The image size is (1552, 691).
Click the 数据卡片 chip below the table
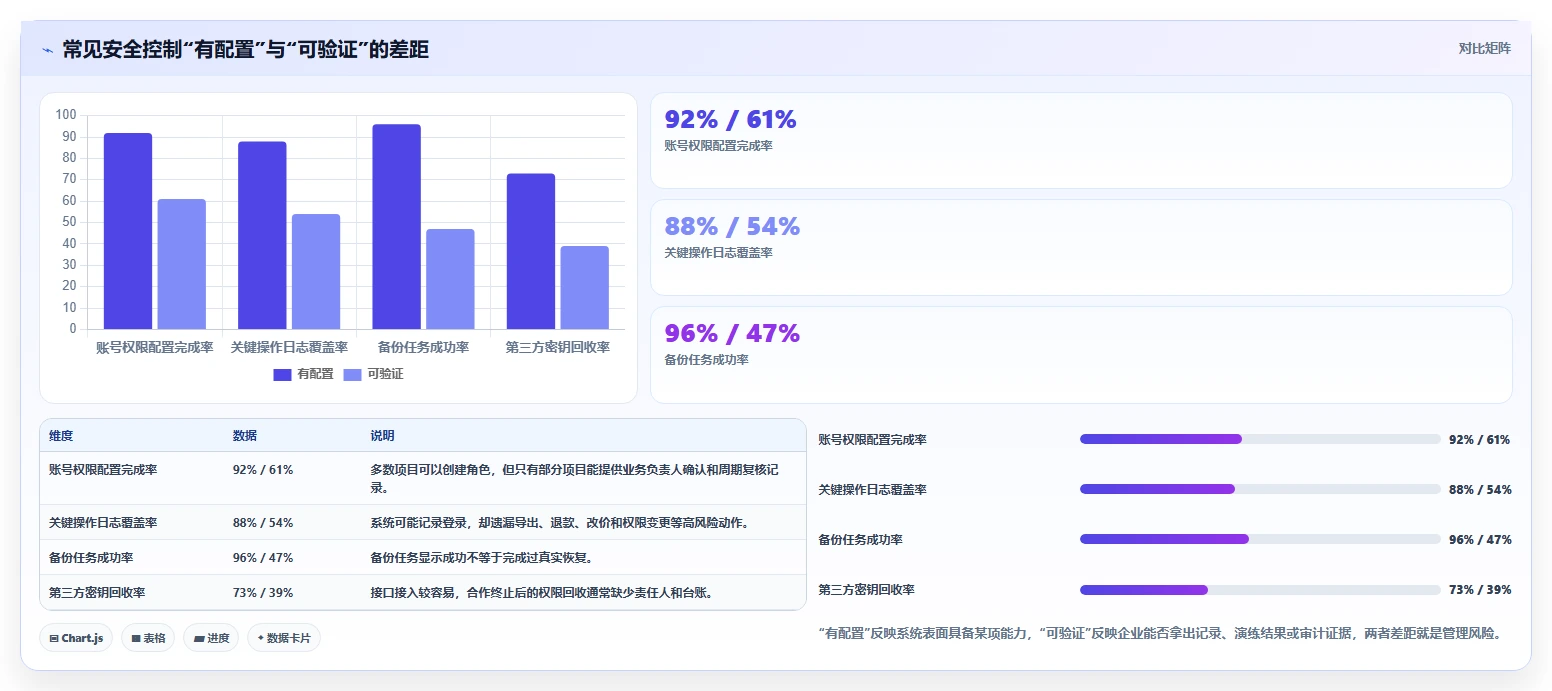point(284,638)
